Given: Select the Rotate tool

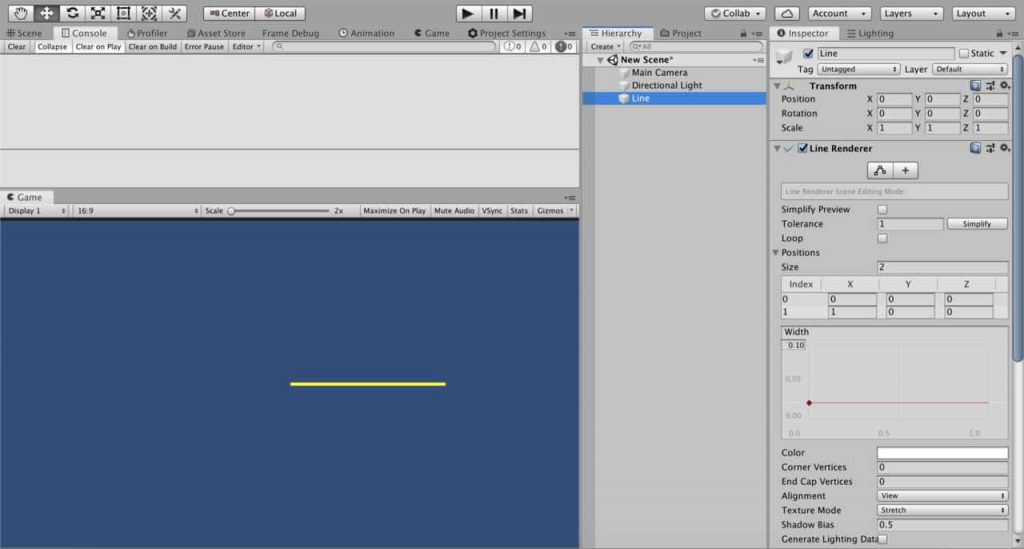Looking at the screenshot, I should 72,13.
